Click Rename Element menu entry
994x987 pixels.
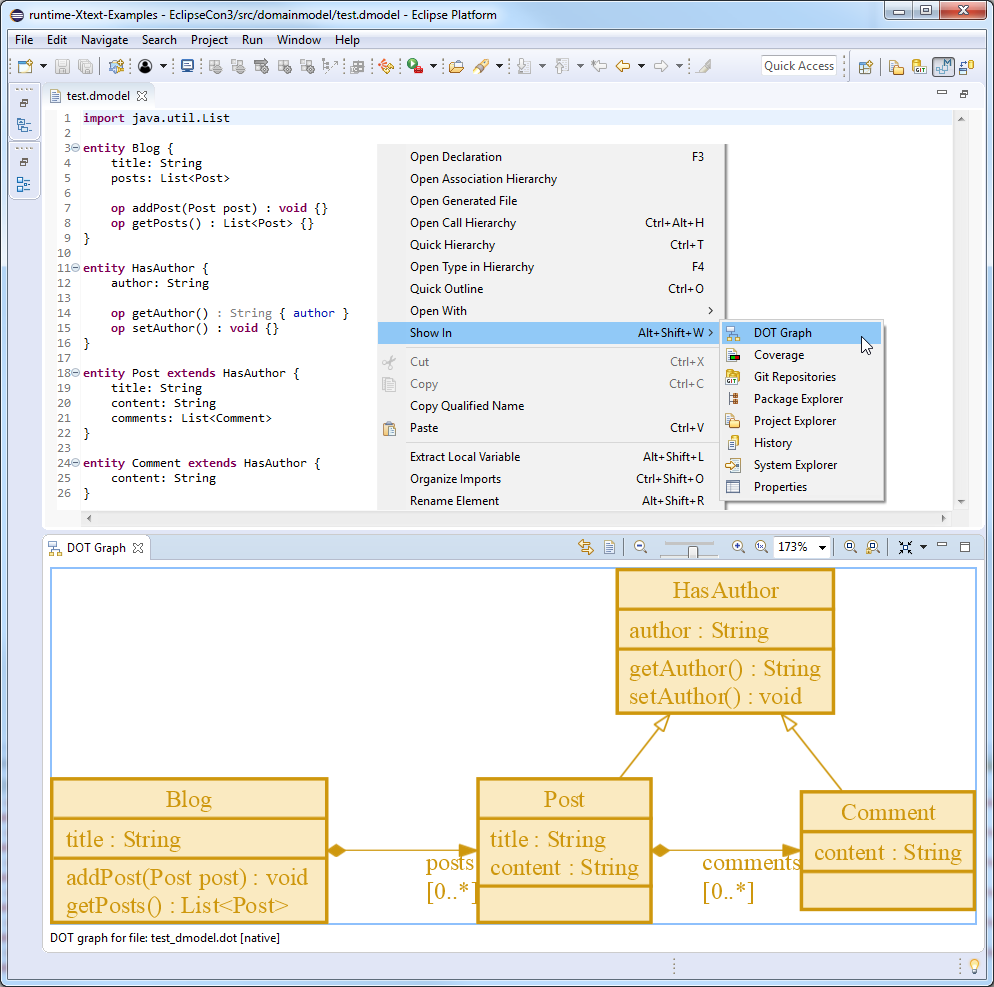pyautogui.click(x=550, y=501)
